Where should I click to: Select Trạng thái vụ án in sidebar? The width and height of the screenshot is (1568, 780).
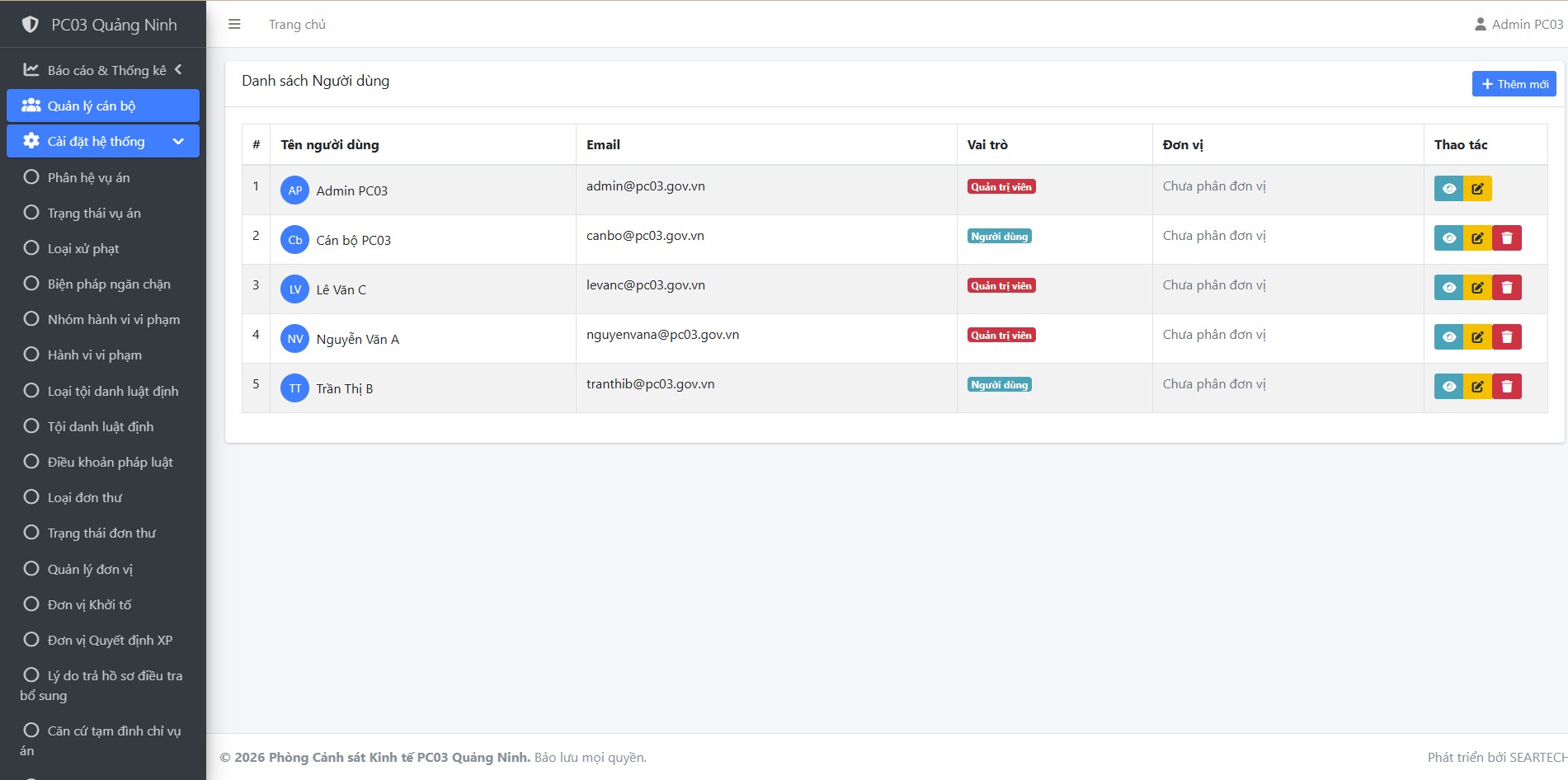click(94, 213)
